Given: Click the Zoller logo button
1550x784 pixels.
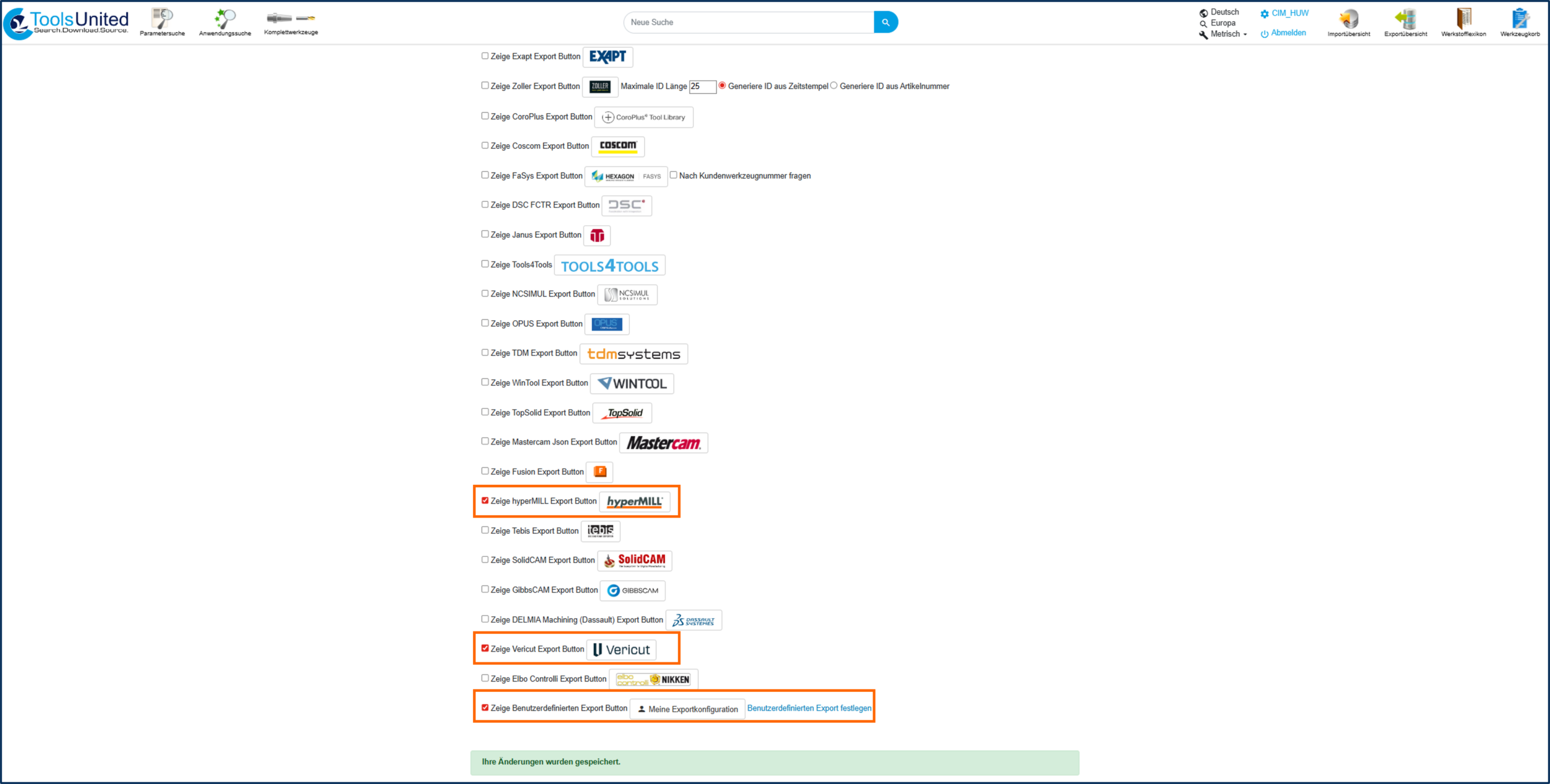Looking at the screenshot, I should click(x=600, y=87).
